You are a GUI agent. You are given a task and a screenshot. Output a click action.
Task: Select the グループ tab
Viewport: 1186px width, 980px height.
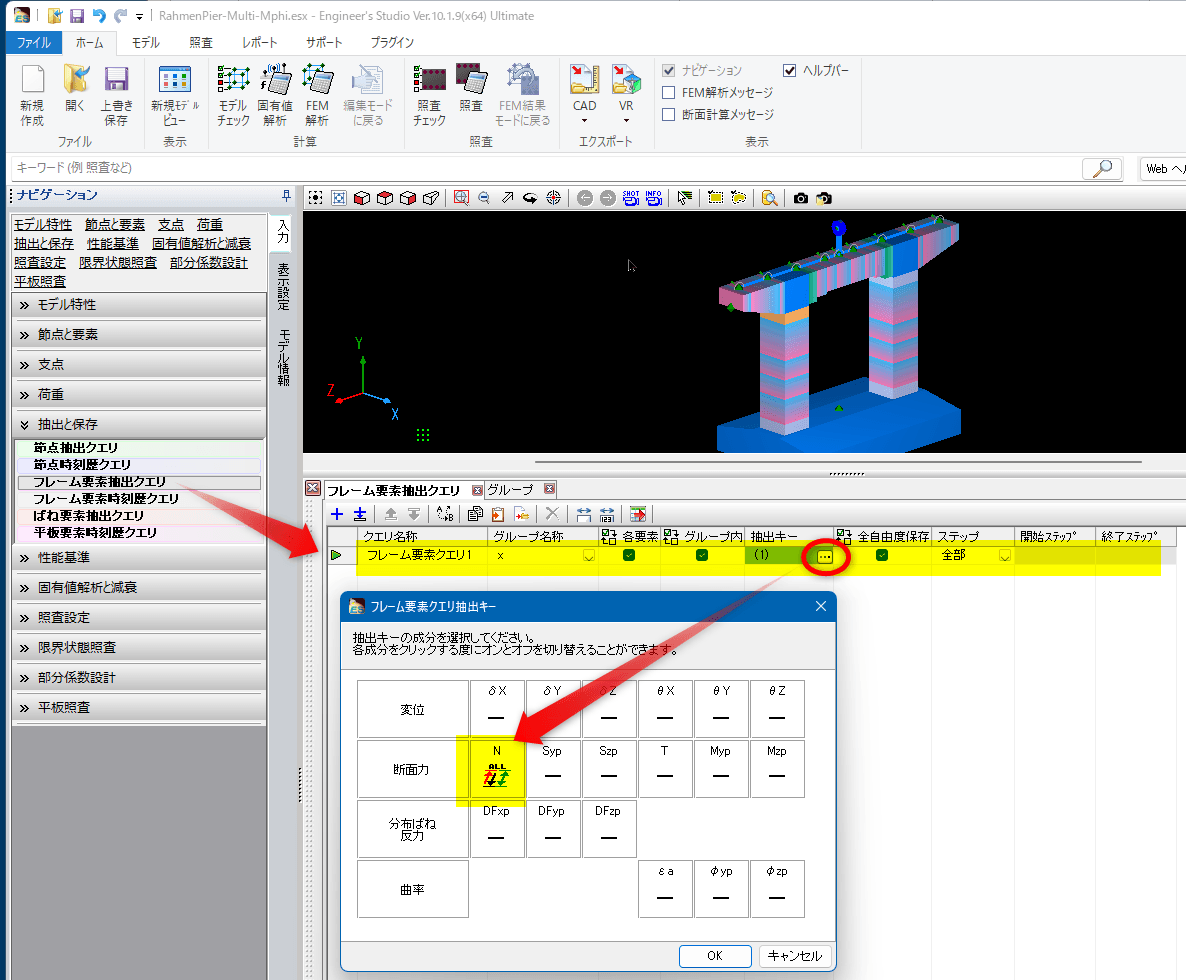[509, 490]
